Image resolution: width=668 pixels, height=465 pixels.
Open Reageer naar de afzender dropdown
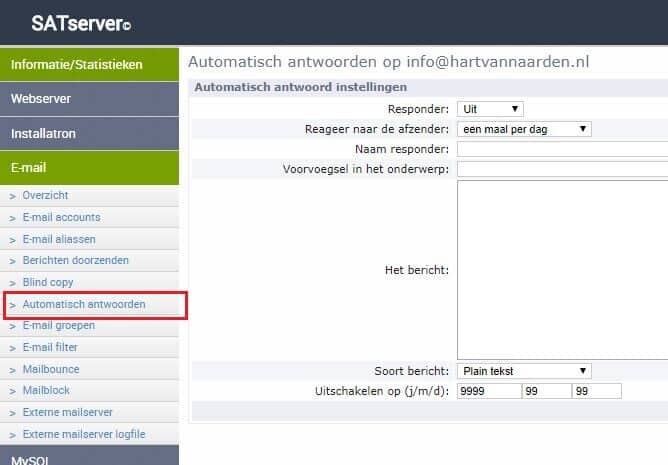click(x=524, y=129)
